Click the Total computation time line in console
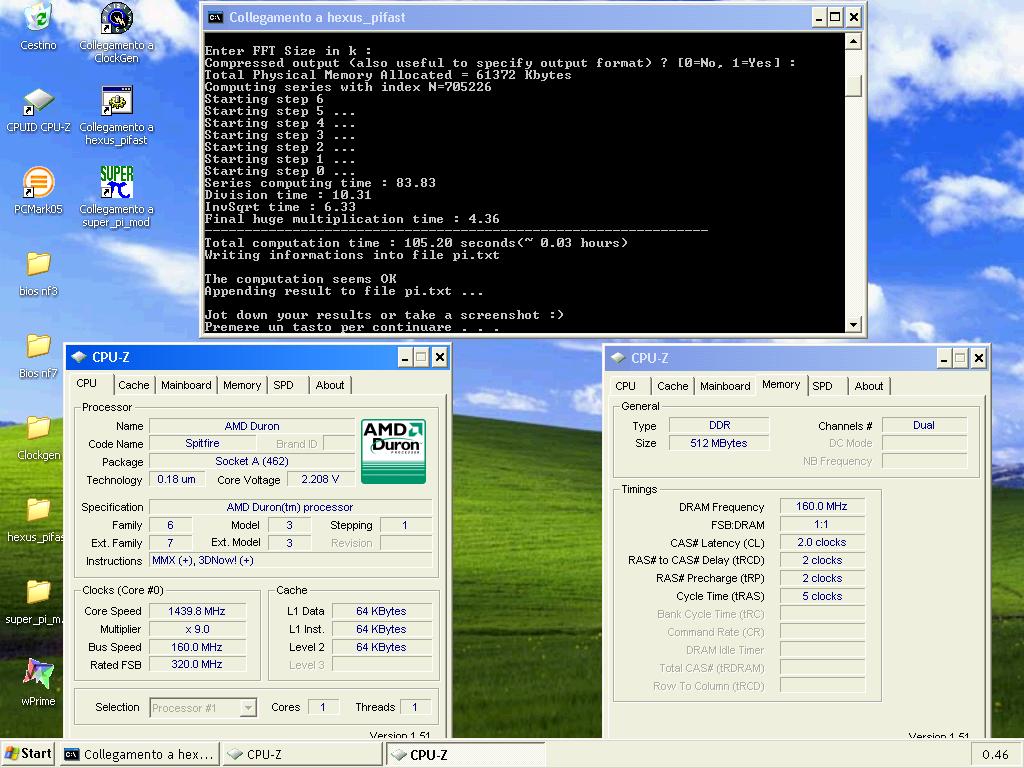1024x768 pixels. 416,243
